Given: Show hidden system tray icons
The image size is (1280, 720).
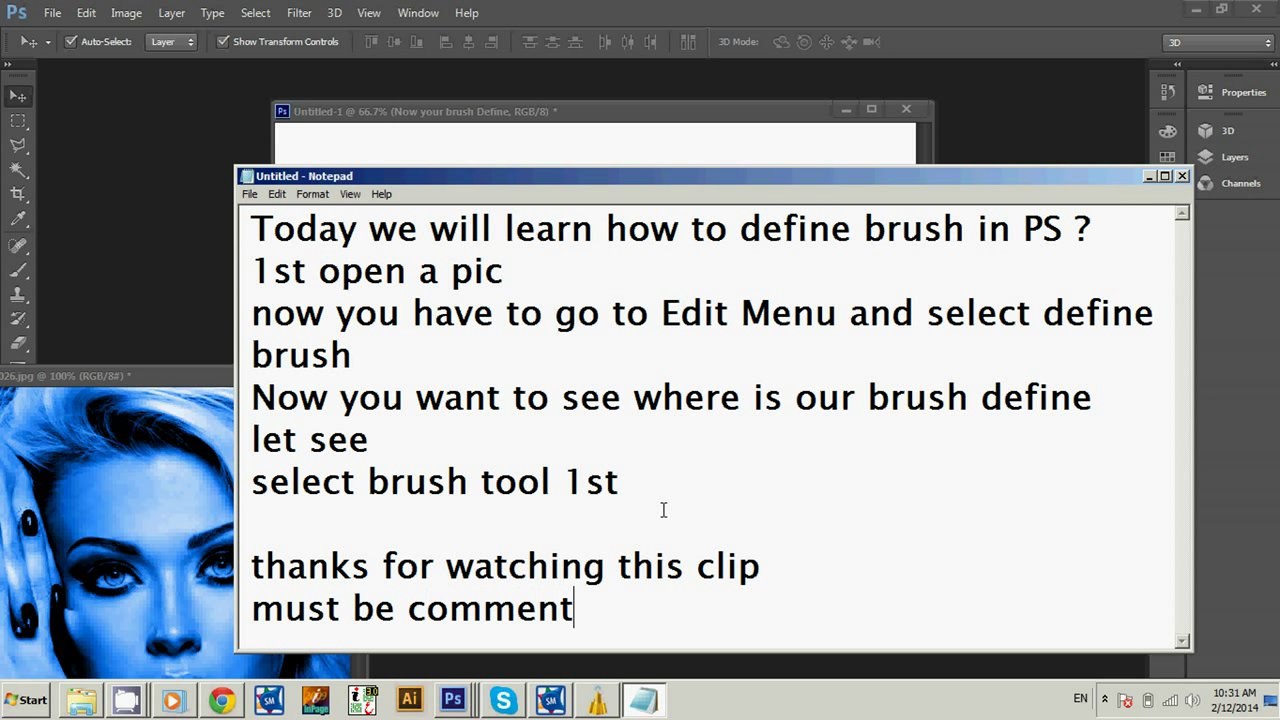Looking at the screenshot, I should [1105, 699].
